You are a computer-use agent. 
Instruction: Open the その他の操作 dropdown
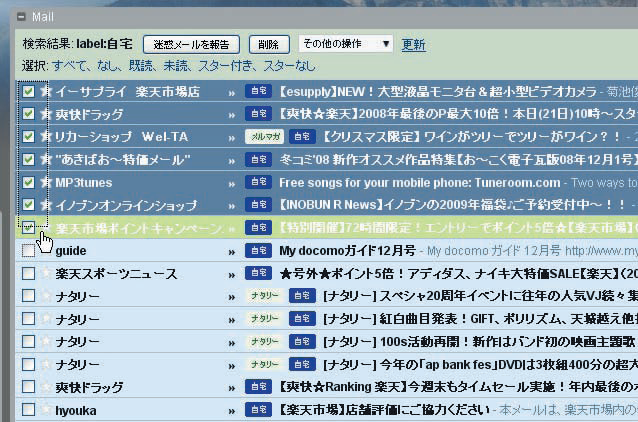tap(346, 44)
